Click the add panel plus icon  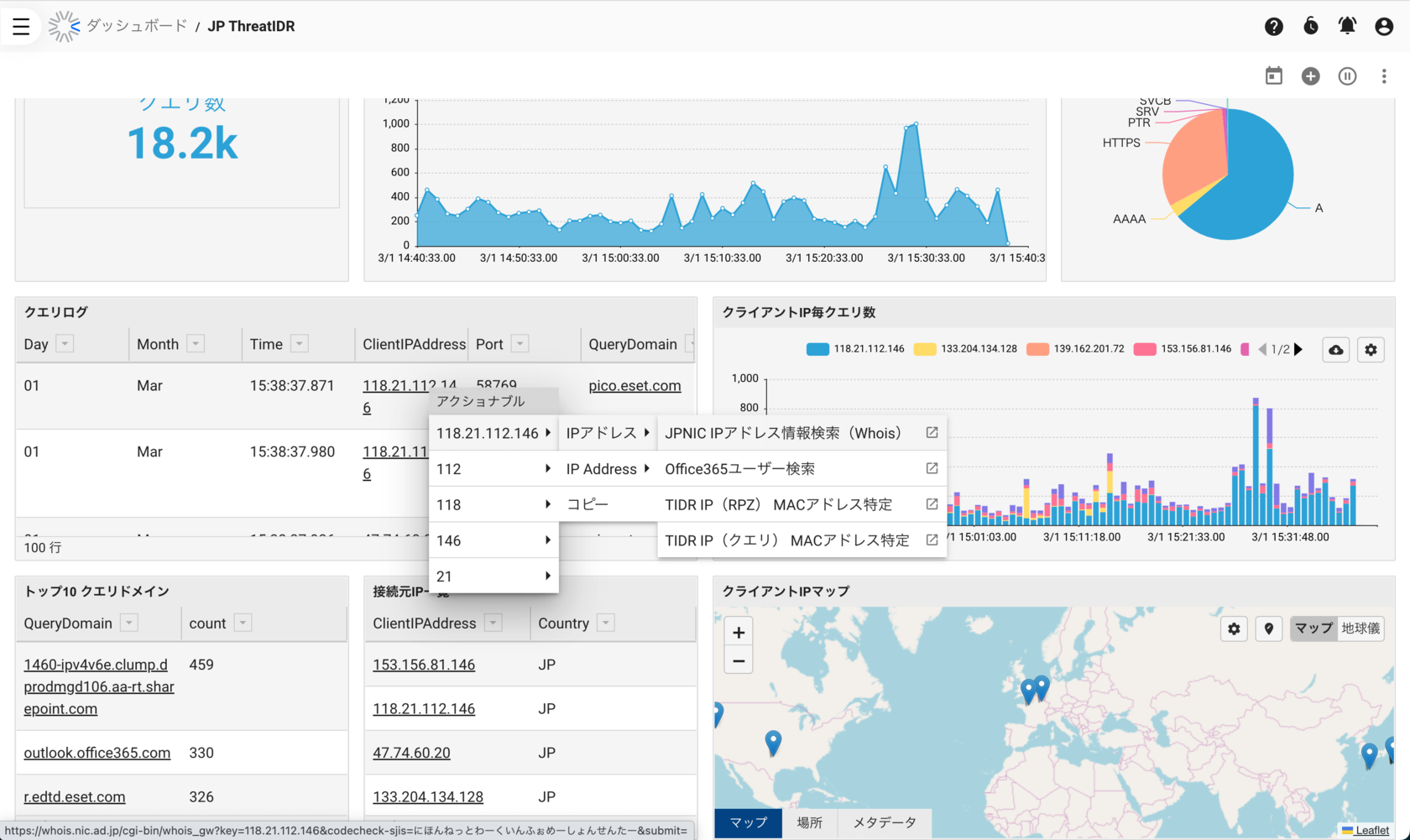coord(1310,76)
